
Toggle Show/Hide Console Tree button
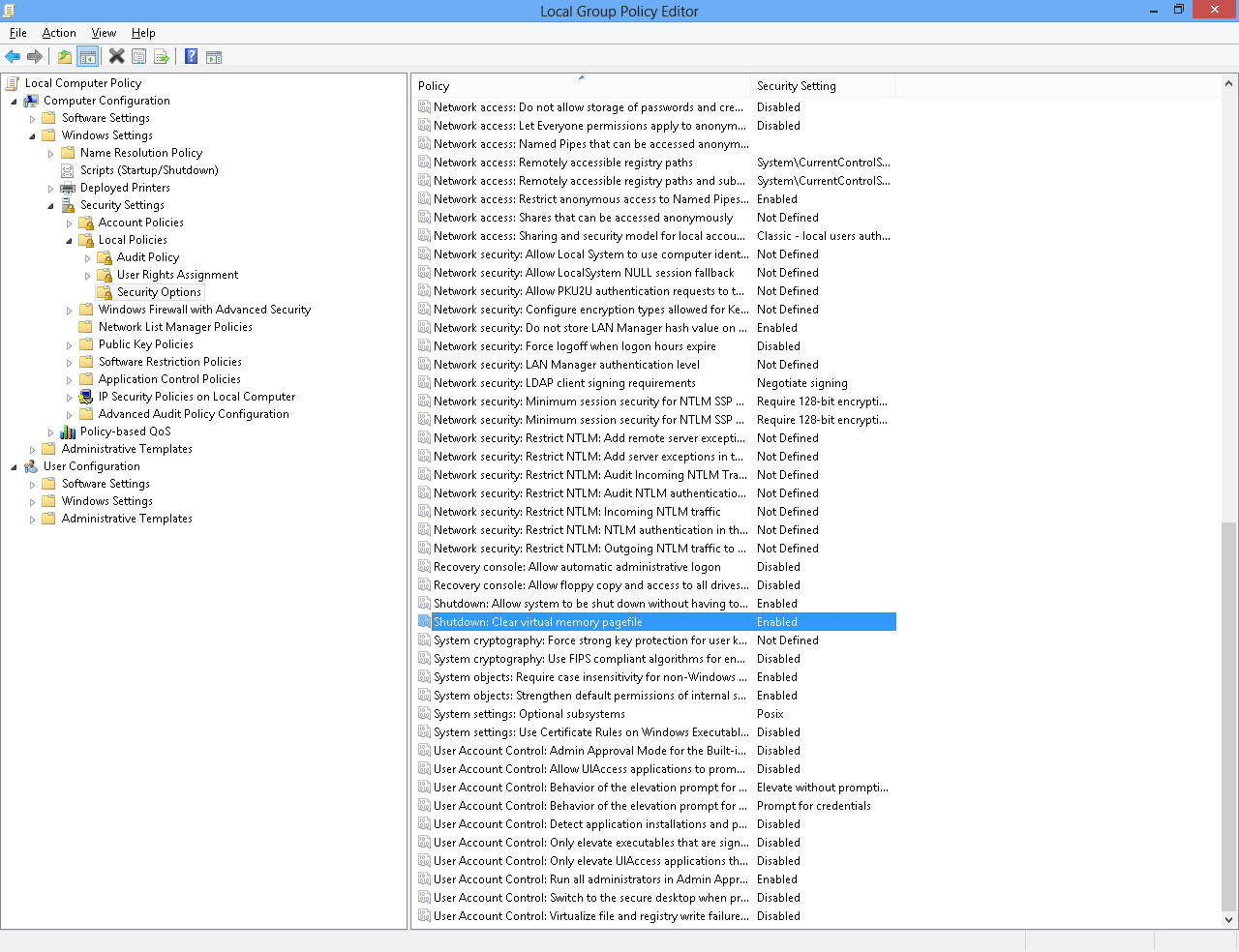click(x=87, y=57)
